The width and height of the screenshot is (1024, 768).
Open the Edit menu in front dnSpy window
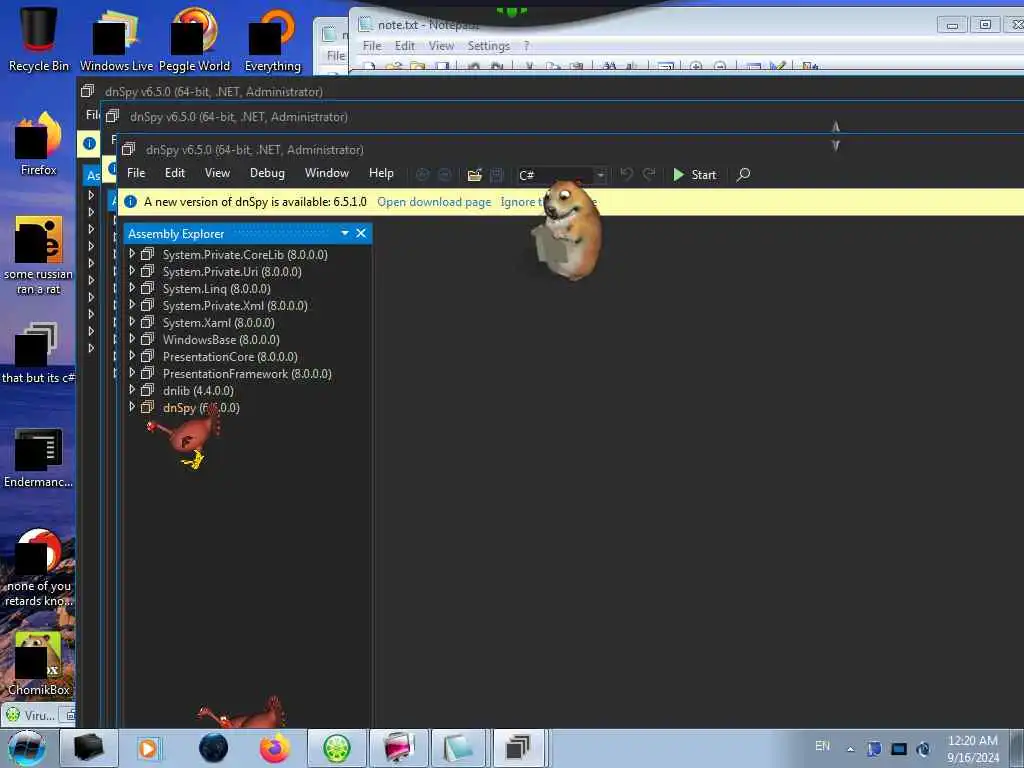174,173
